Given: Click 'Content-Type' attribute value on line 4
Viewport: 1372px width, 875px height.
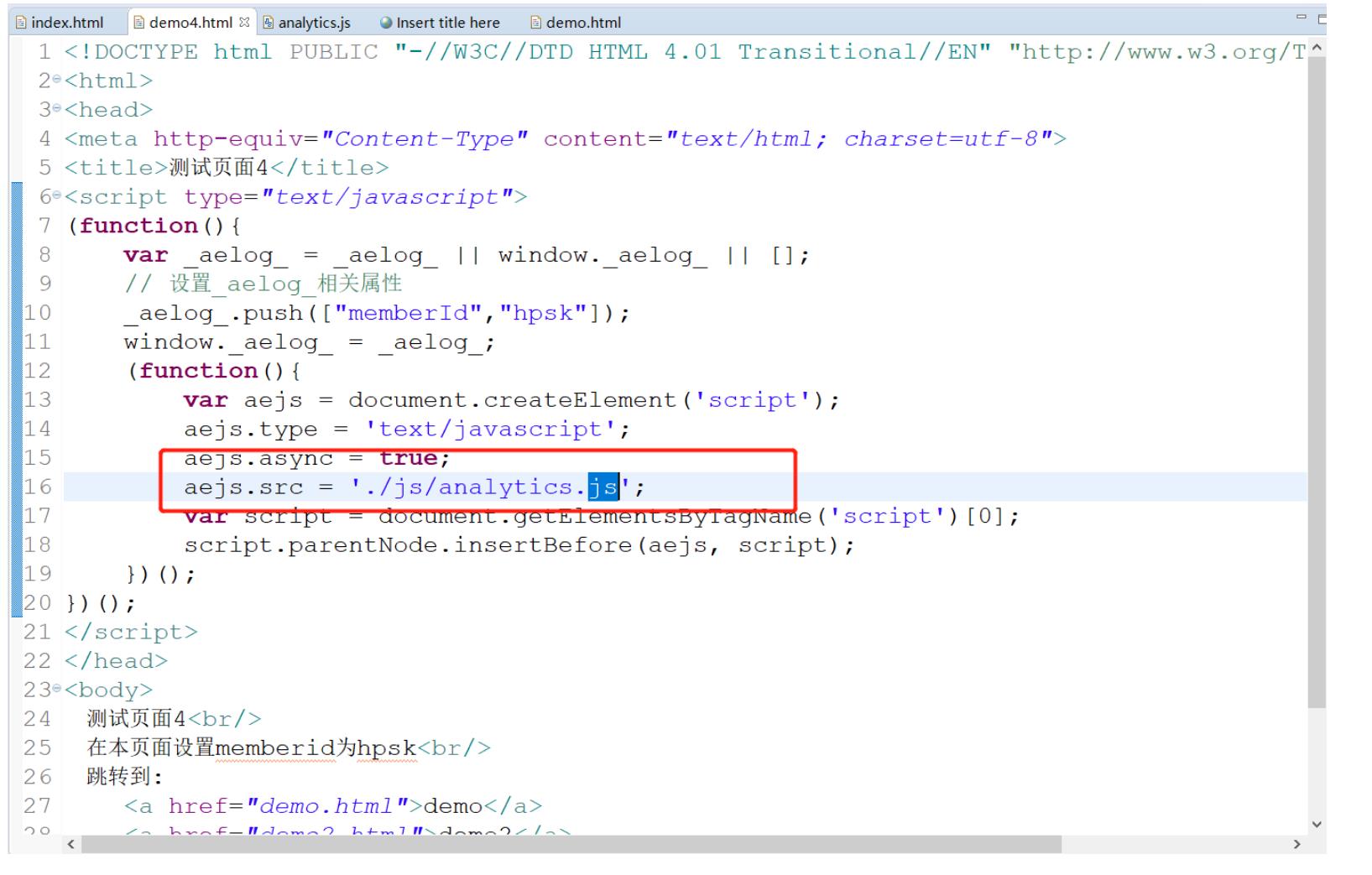Looking at the screenshot, I should tap(425, 138).
